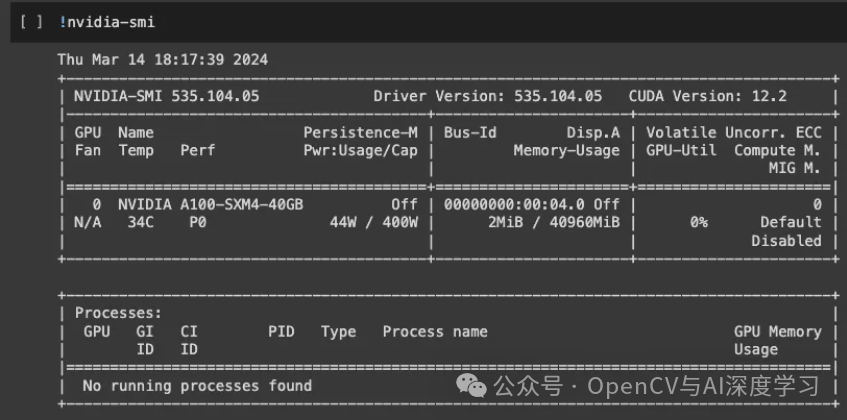This screenshot has height=420, width=847.
Task: Click the 'Processes:' section label
Action: tap(118, 314)
